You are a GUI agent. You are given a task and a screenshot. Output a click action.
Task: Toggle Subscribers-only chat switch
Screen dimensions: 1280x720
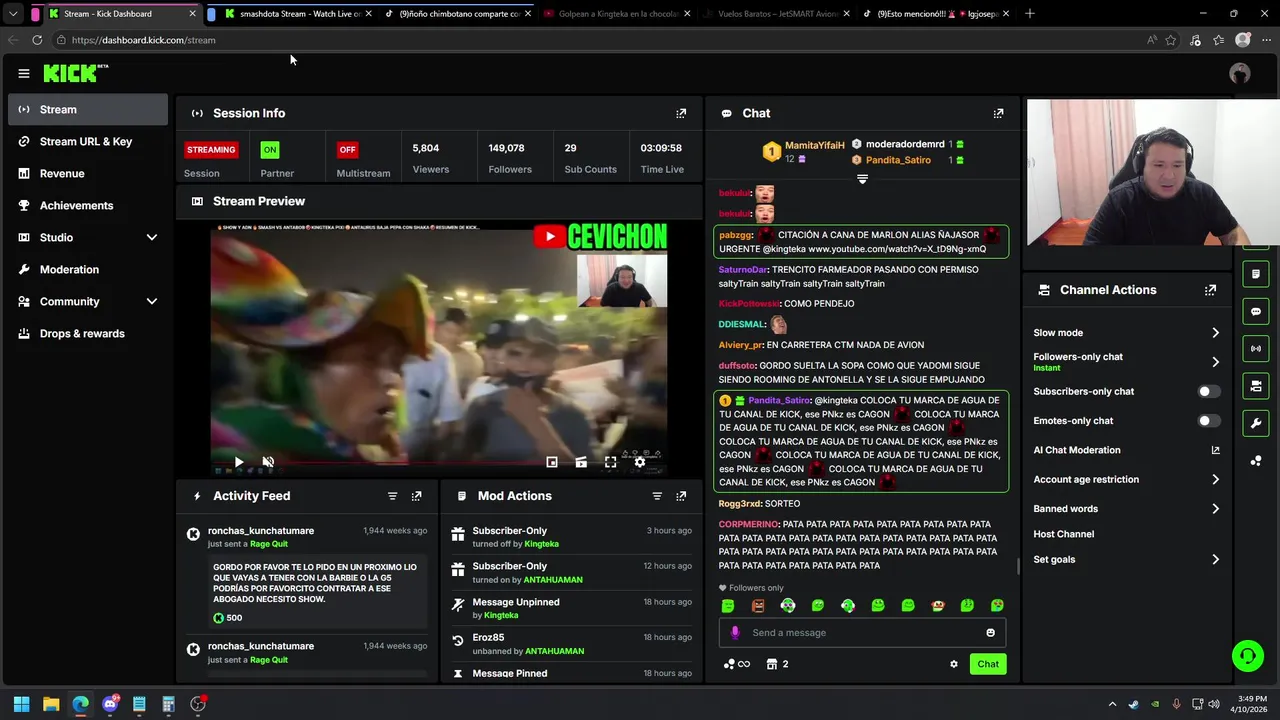[1209, 391]
